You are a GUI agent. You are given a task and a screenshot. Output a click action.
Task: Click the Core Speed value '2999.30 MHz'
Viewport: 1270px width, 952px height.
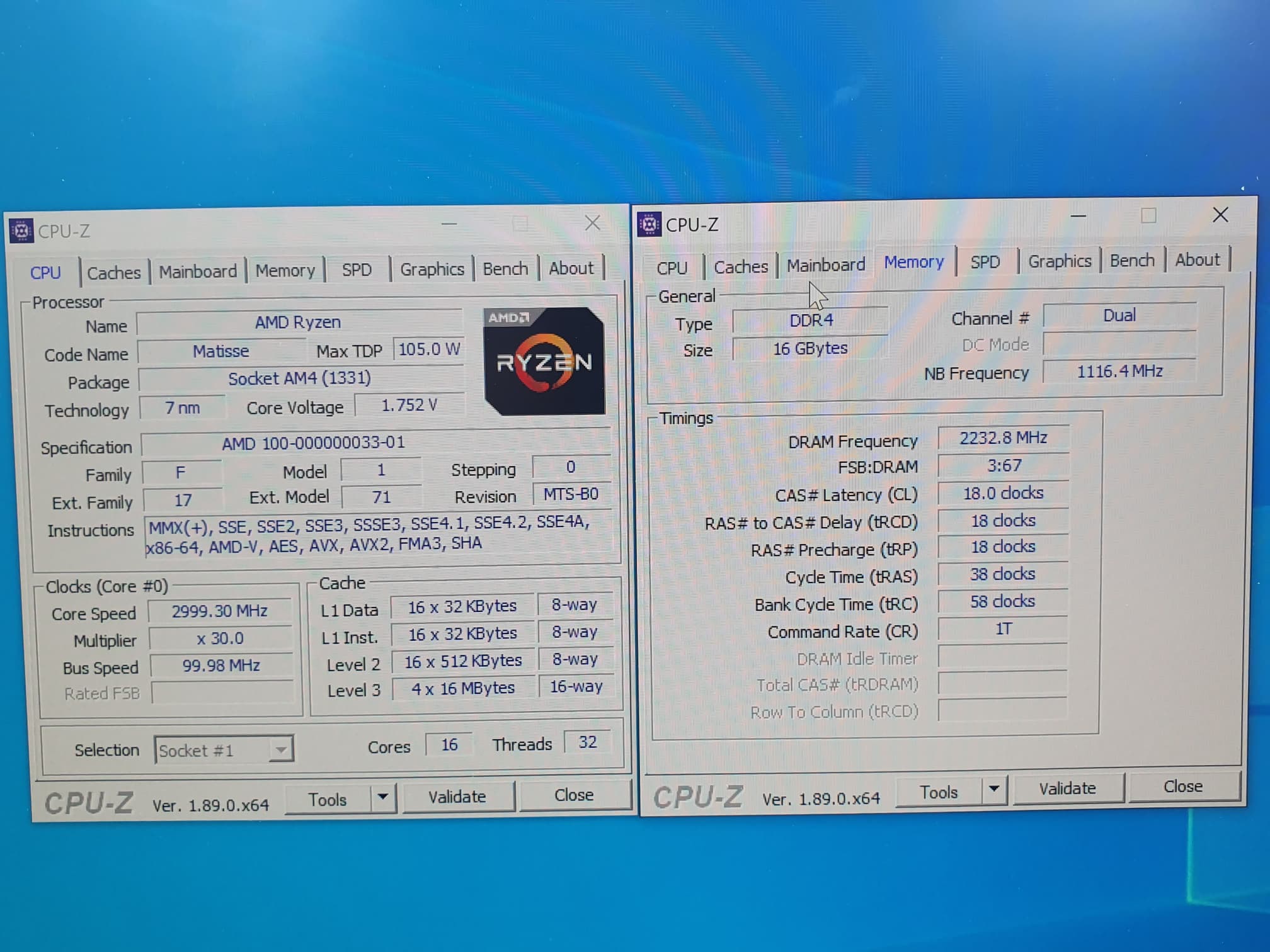tap(220, 611)
